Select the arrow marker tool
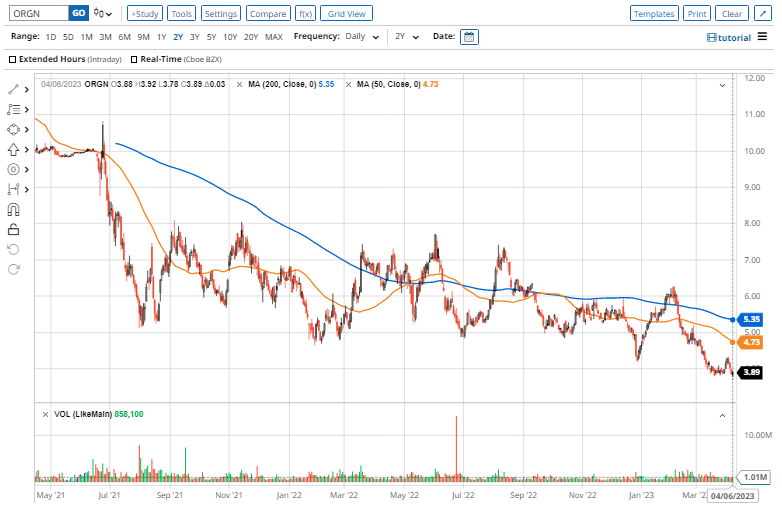Image resolution: width=782 pixels, height=516 pixels. tap(13, 150)
